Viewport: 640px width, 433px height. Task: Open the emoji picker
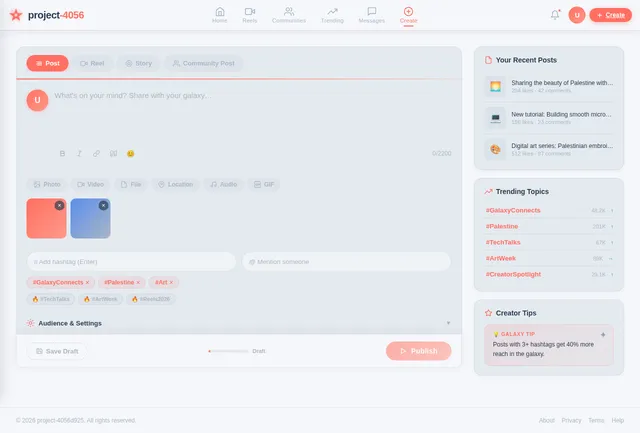130,154
